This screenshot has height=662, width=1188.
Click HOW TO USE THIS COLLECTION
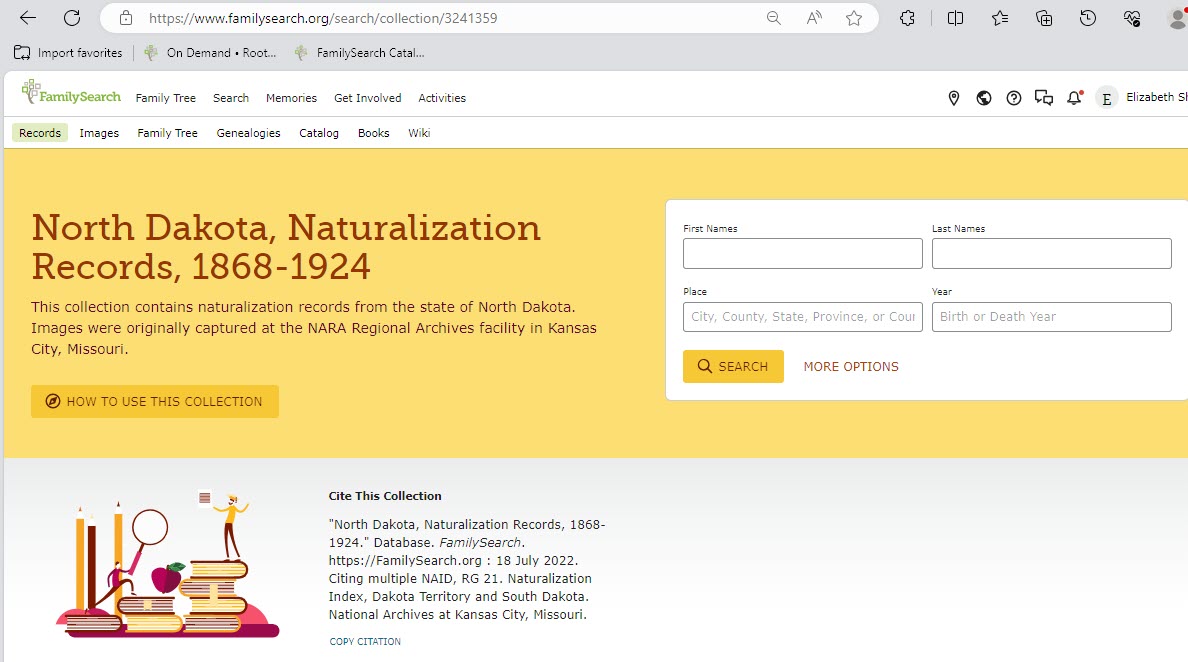click(x=154, y=401)
